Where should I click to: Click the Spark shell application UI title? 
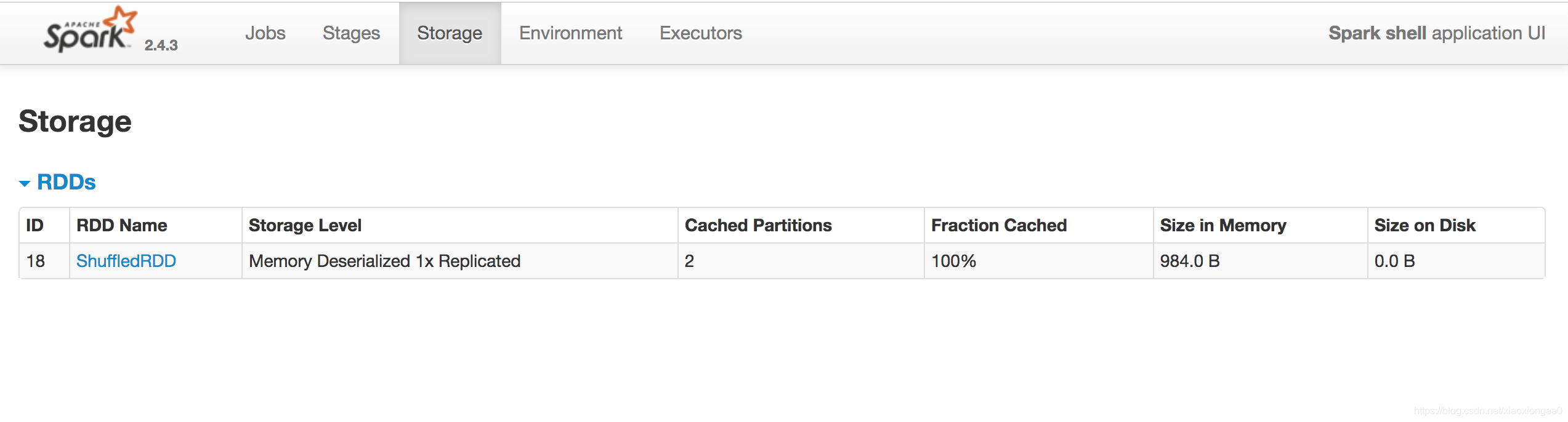1437,33
